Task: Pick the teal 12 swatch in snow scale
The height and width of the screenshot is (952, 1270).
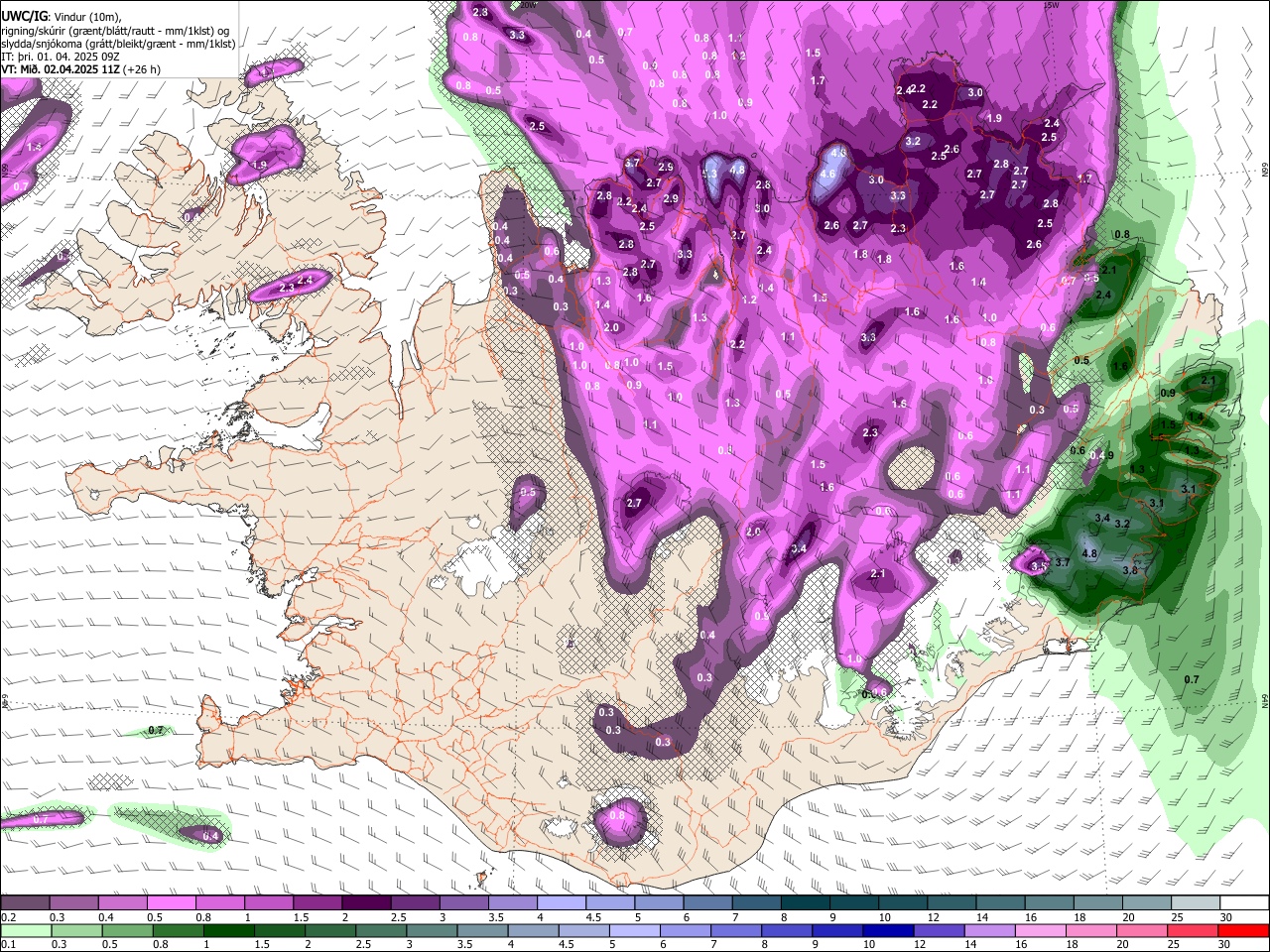Action: [x=952, y=903]
